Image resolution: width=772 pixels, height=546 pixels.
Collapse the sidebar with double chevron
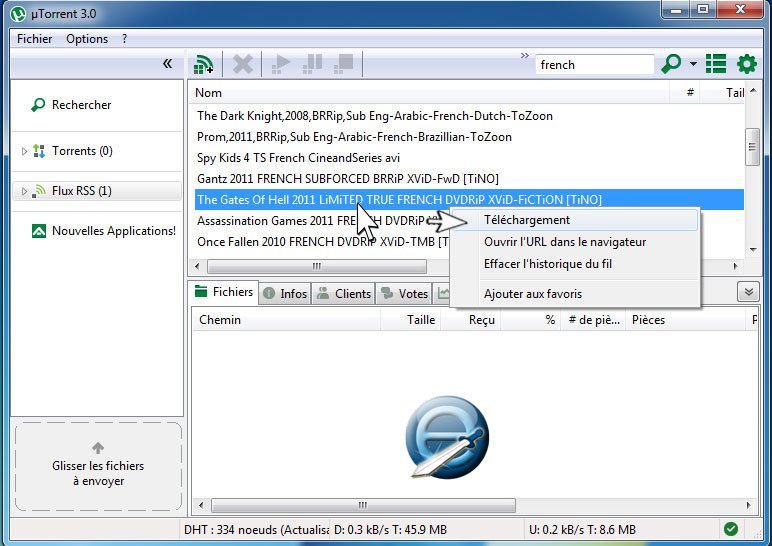167,64
